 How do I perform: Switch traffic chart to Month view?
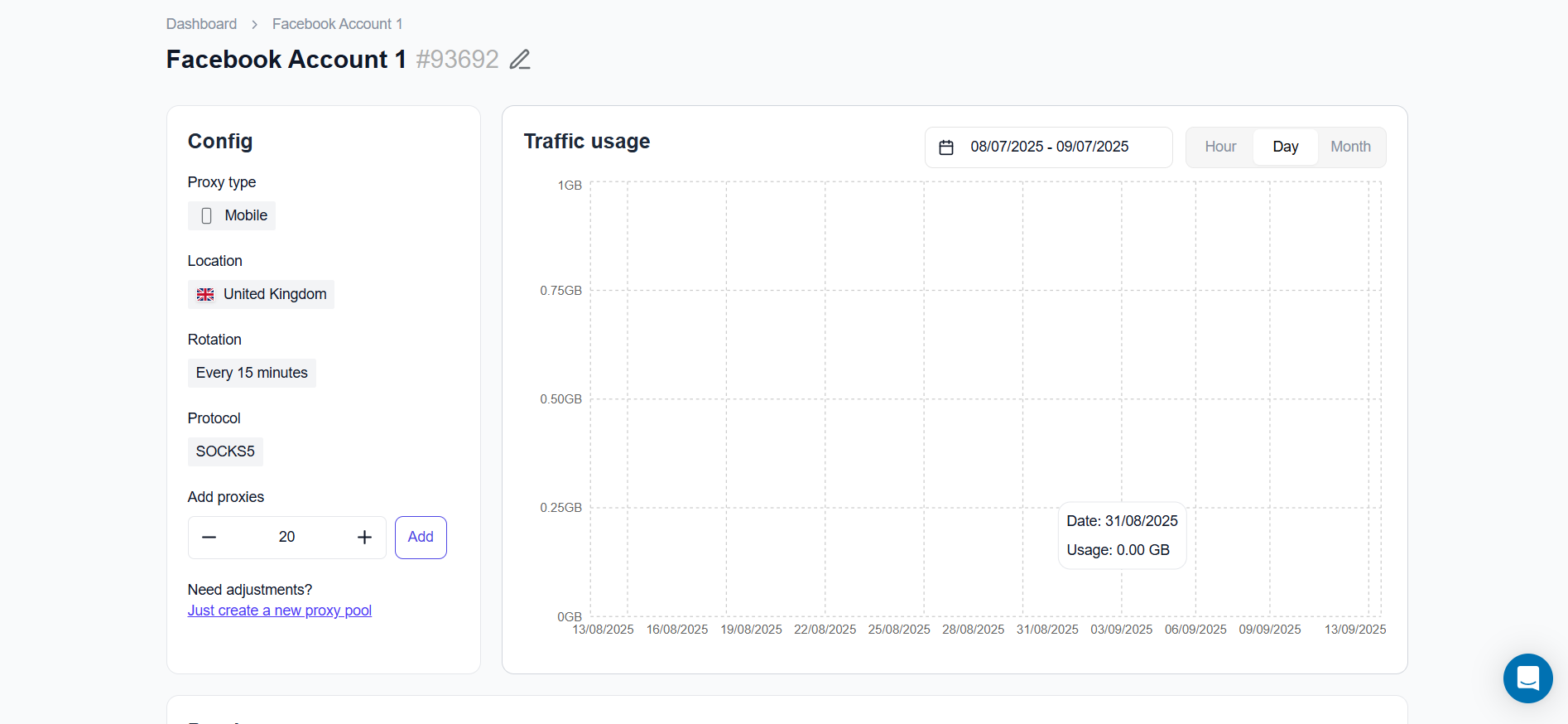pyautogui.click(x=1350, y=147)
